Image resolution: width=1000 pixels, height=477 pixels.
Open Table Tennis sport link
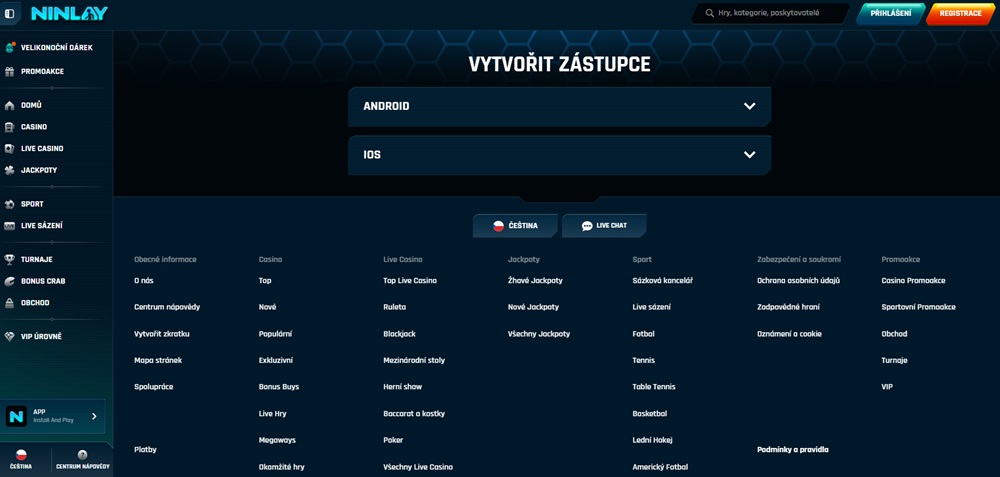pos(654,387)
